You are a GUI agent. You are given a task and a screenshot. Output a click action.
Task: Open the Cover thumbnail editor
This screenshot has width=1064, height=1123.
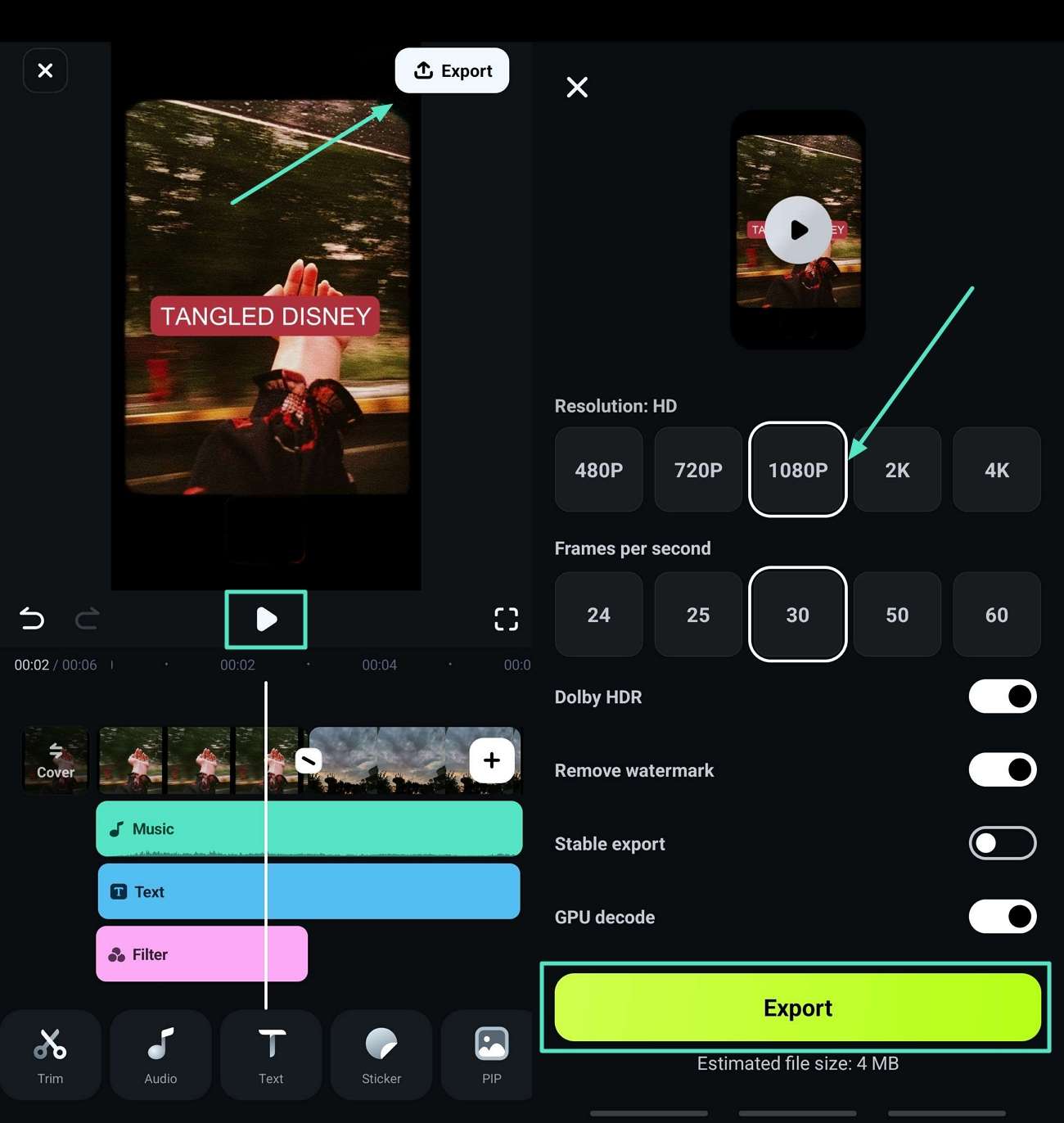coord(56,760)
